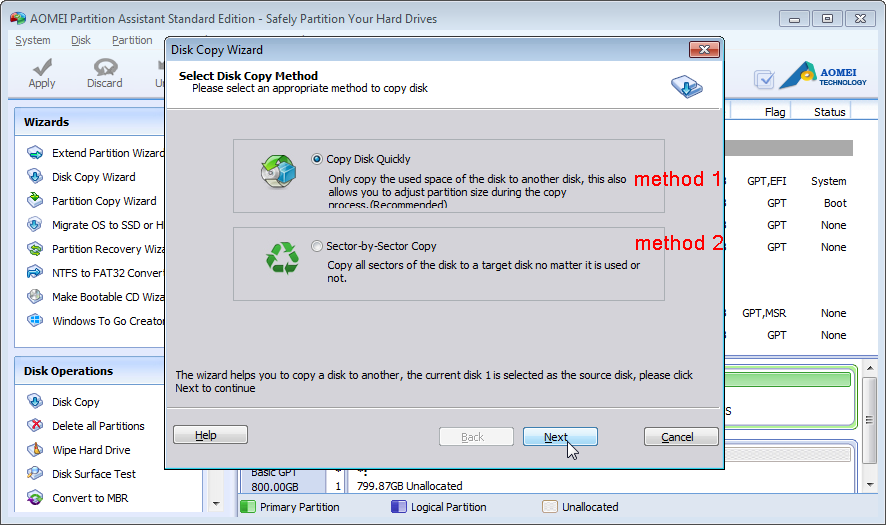Click the green recycle Sector-by-Sector icon
886x525 pixels.
coord(282,258)
